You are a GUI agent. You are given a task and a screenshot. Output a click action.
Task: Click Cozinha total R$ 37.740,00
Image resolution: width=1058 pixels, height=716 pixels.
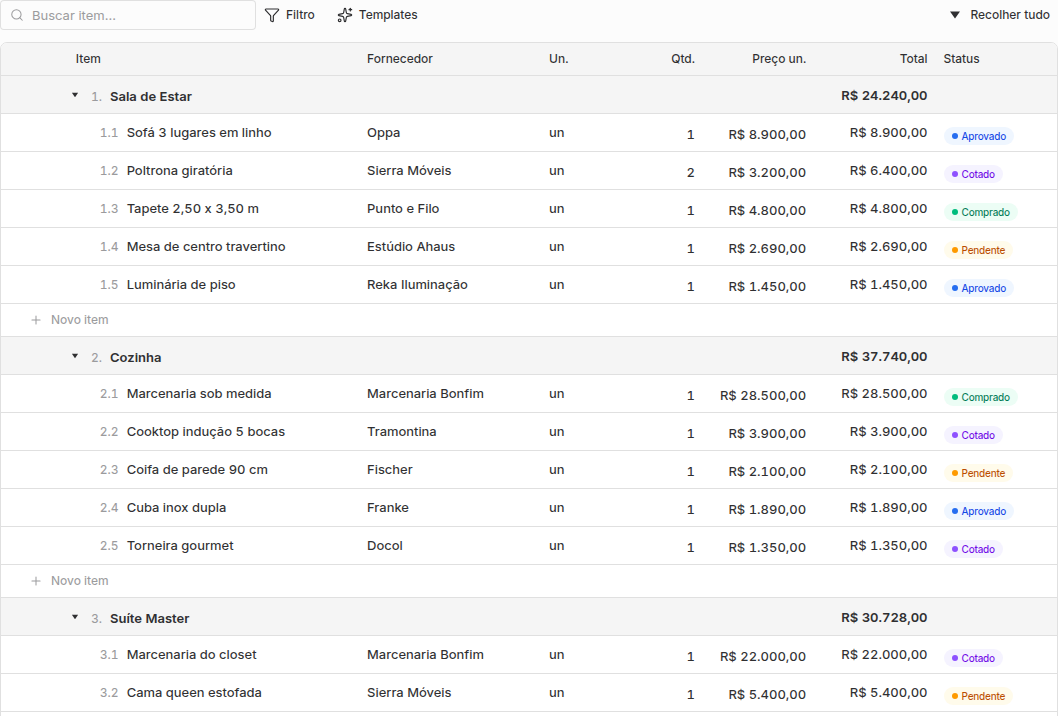(884, 356)
